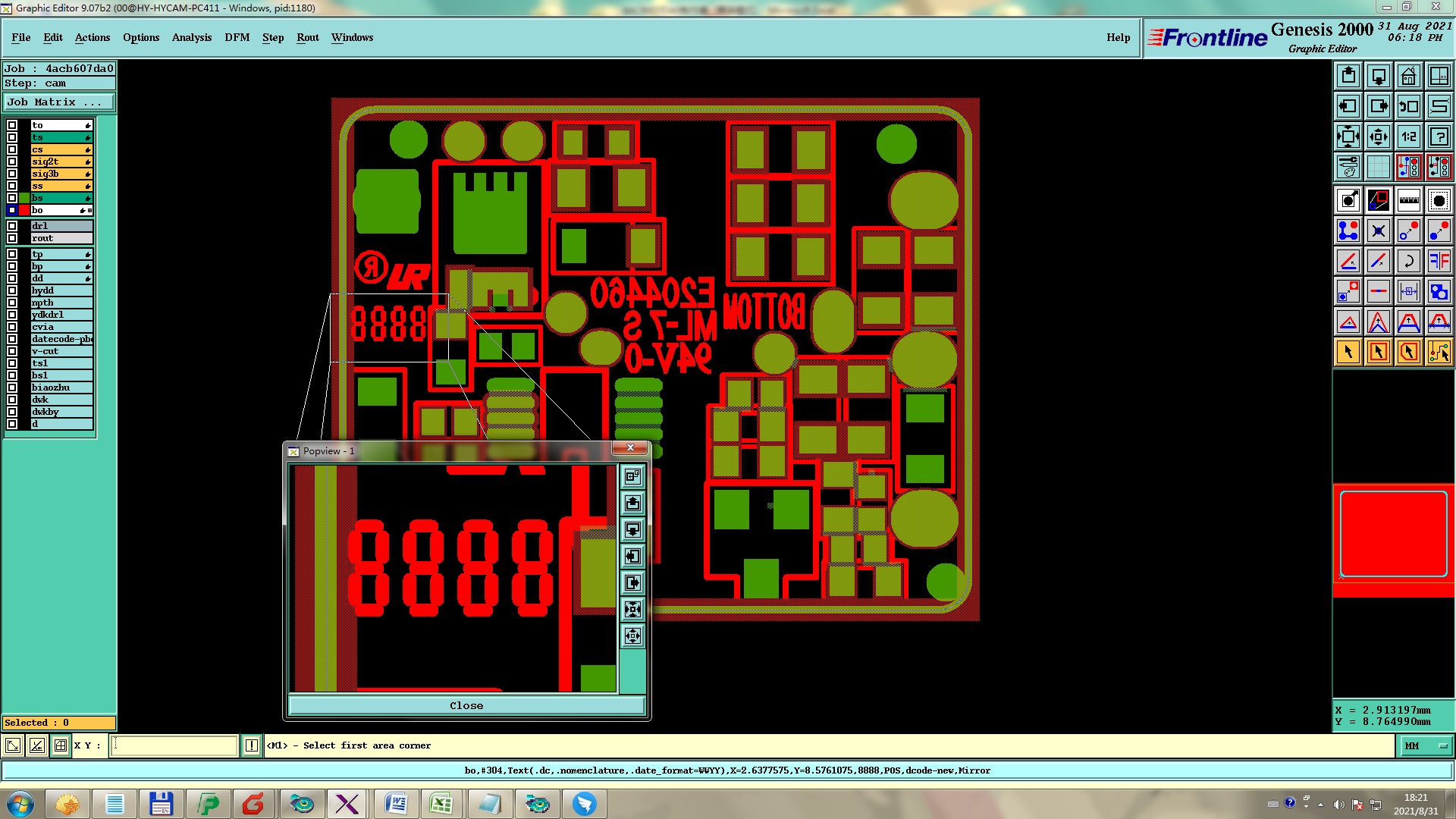Select the 1:2 zoom icon

tap(1408, 136)
